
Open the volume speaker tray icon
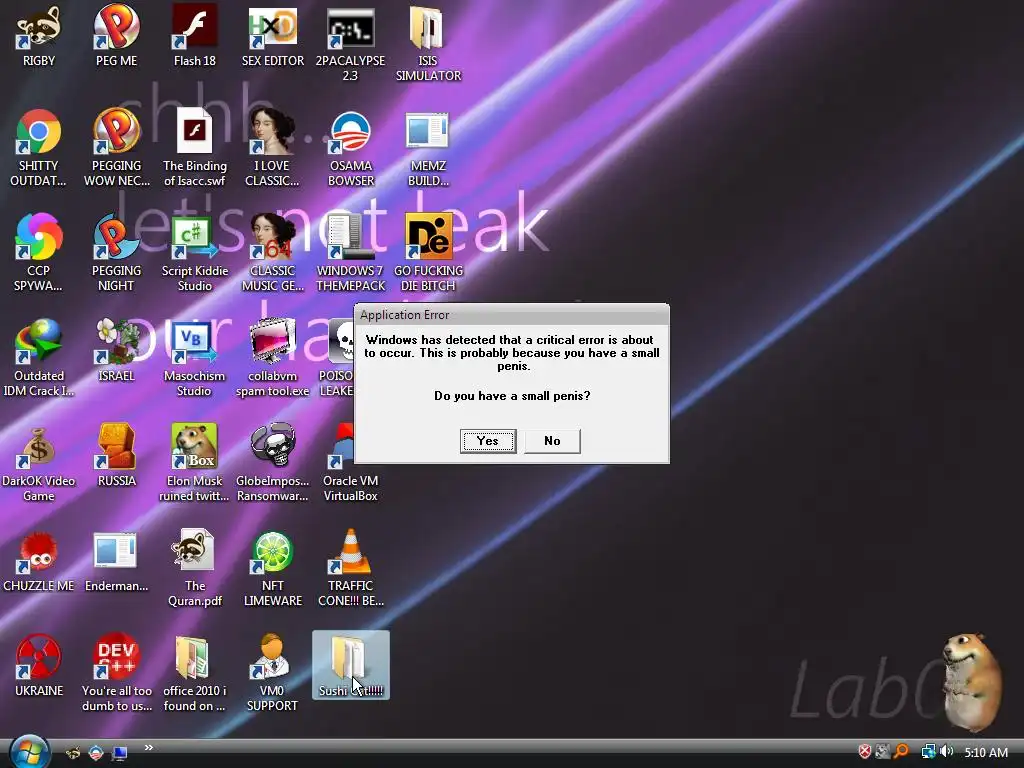pos(947,752)
